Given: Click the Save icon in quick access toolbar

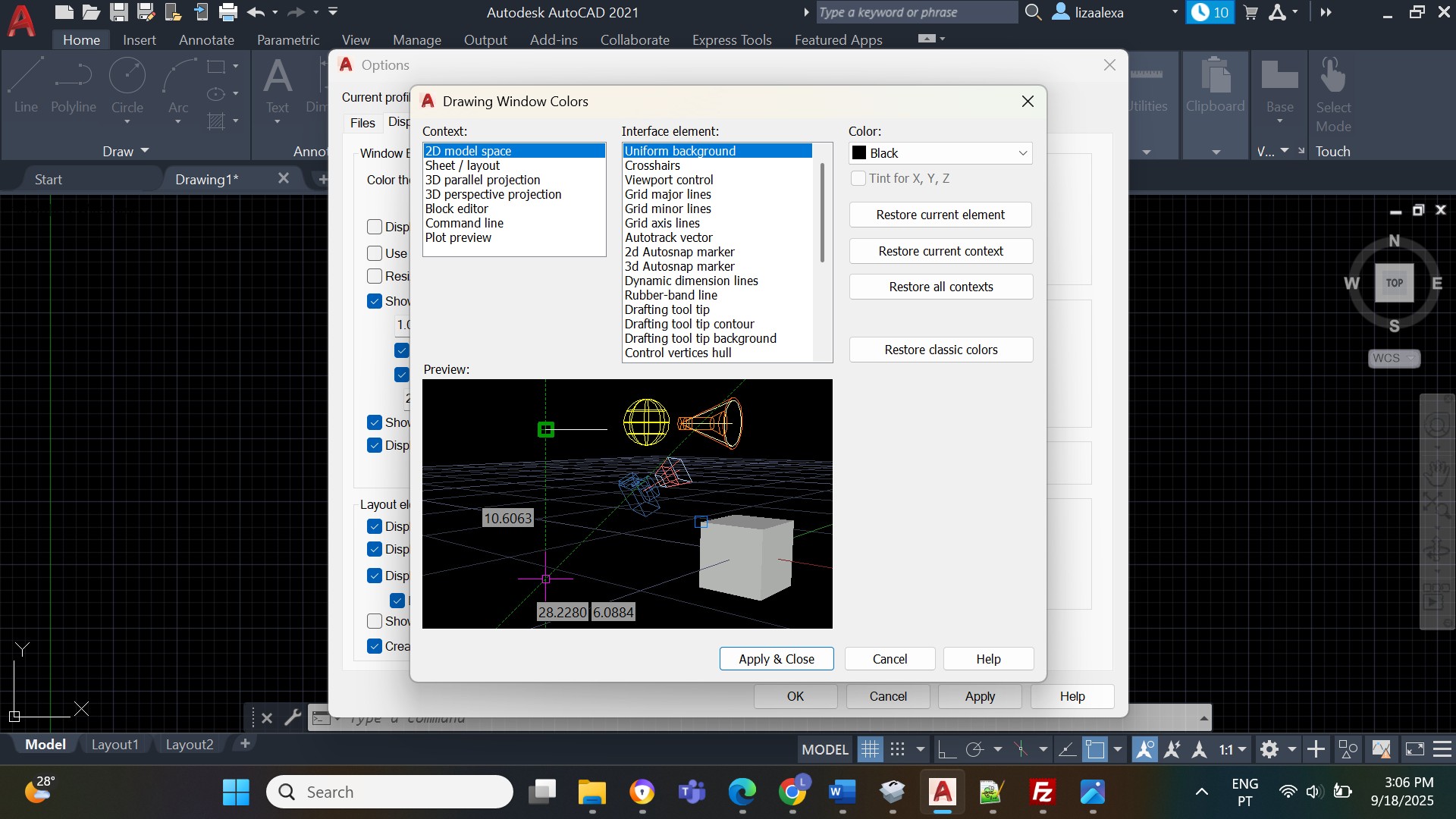Looking at the screenshot, I should tap(118, 12).
